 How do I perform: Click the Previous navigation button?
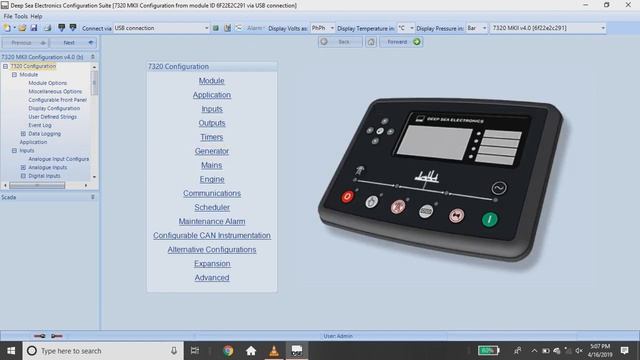pyautogui.click(x=25, y=42)
